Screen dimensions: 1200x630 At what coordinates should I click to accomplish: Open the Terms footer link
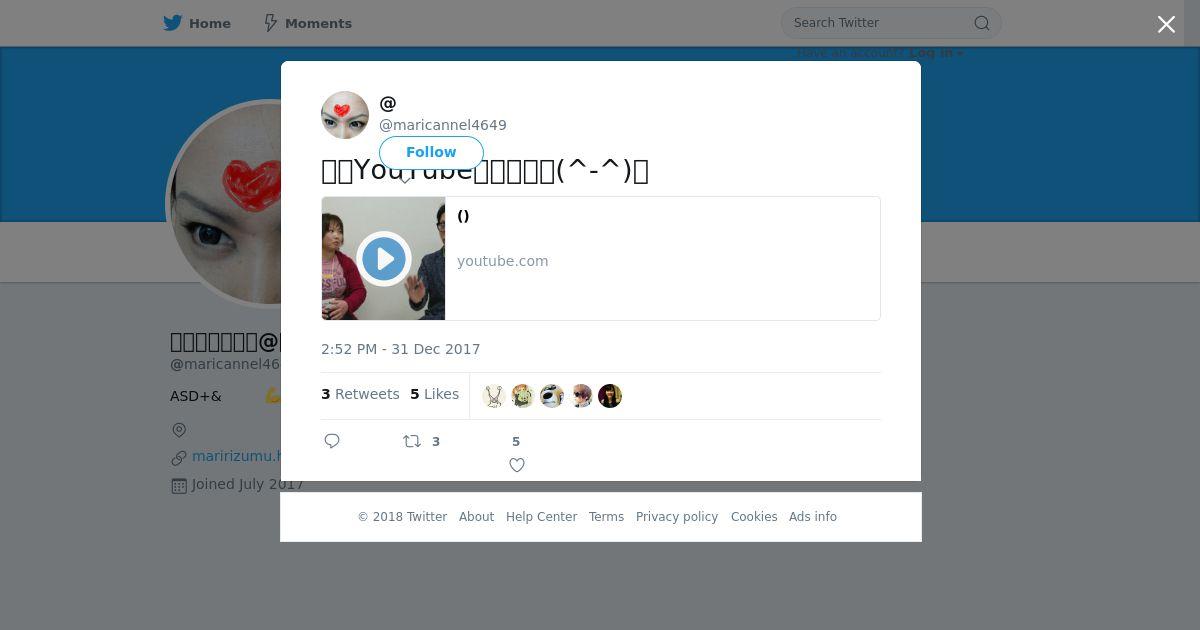pyautogui.click(x=606, y=517)
